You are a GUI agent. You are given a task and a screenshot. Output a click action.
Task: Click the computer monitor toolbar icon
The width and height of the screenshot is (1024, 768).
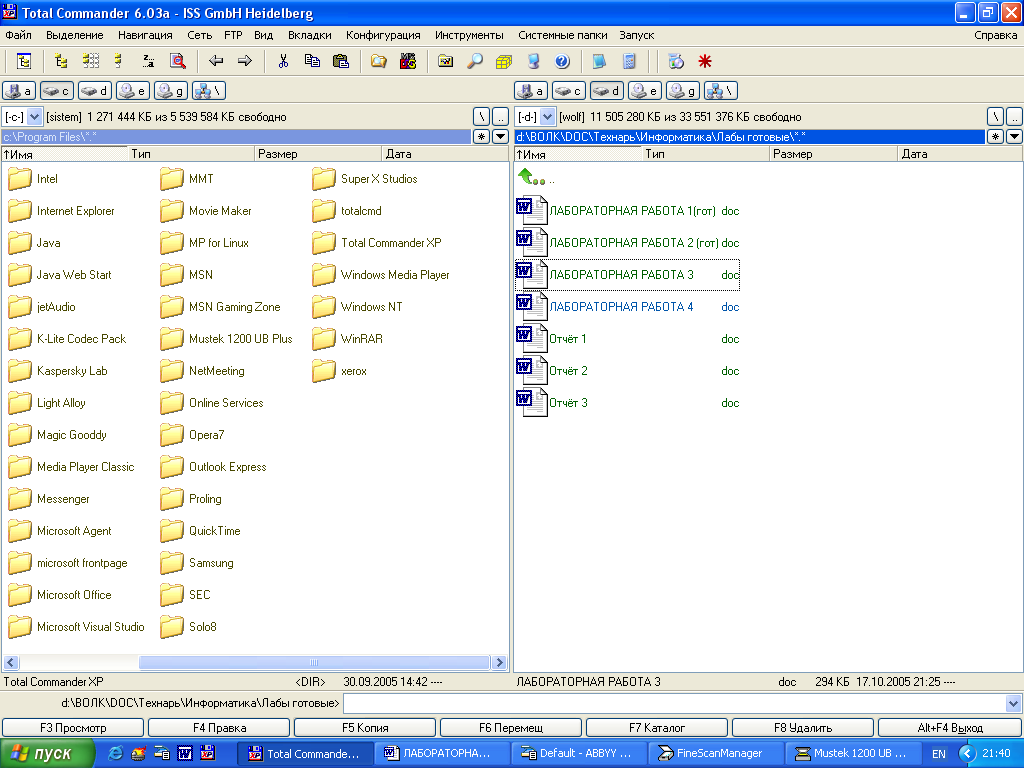(x=534, y=61)
